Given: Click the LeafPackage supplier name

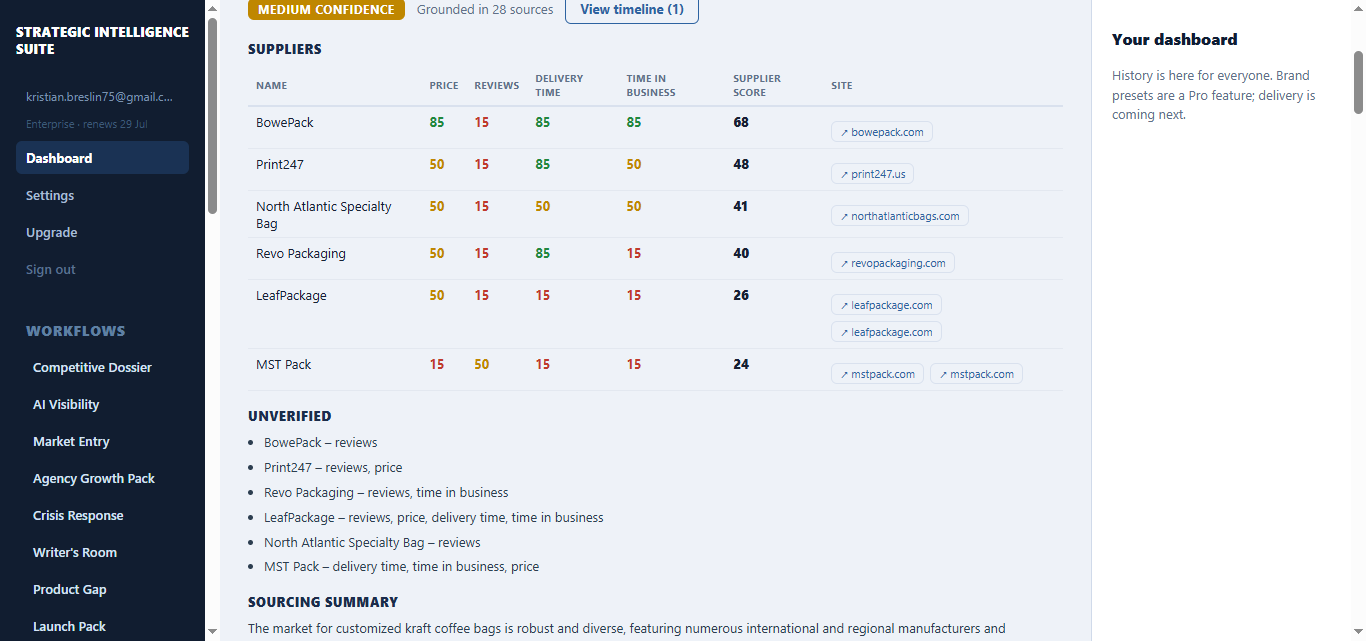Looking at the screenshot, I should 291,295.
